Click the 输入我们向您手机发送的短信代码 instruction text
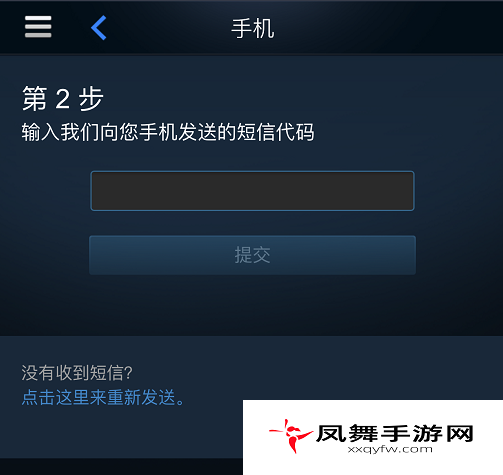The height and width of the screenshot is (475, 503). pos(168,132)
